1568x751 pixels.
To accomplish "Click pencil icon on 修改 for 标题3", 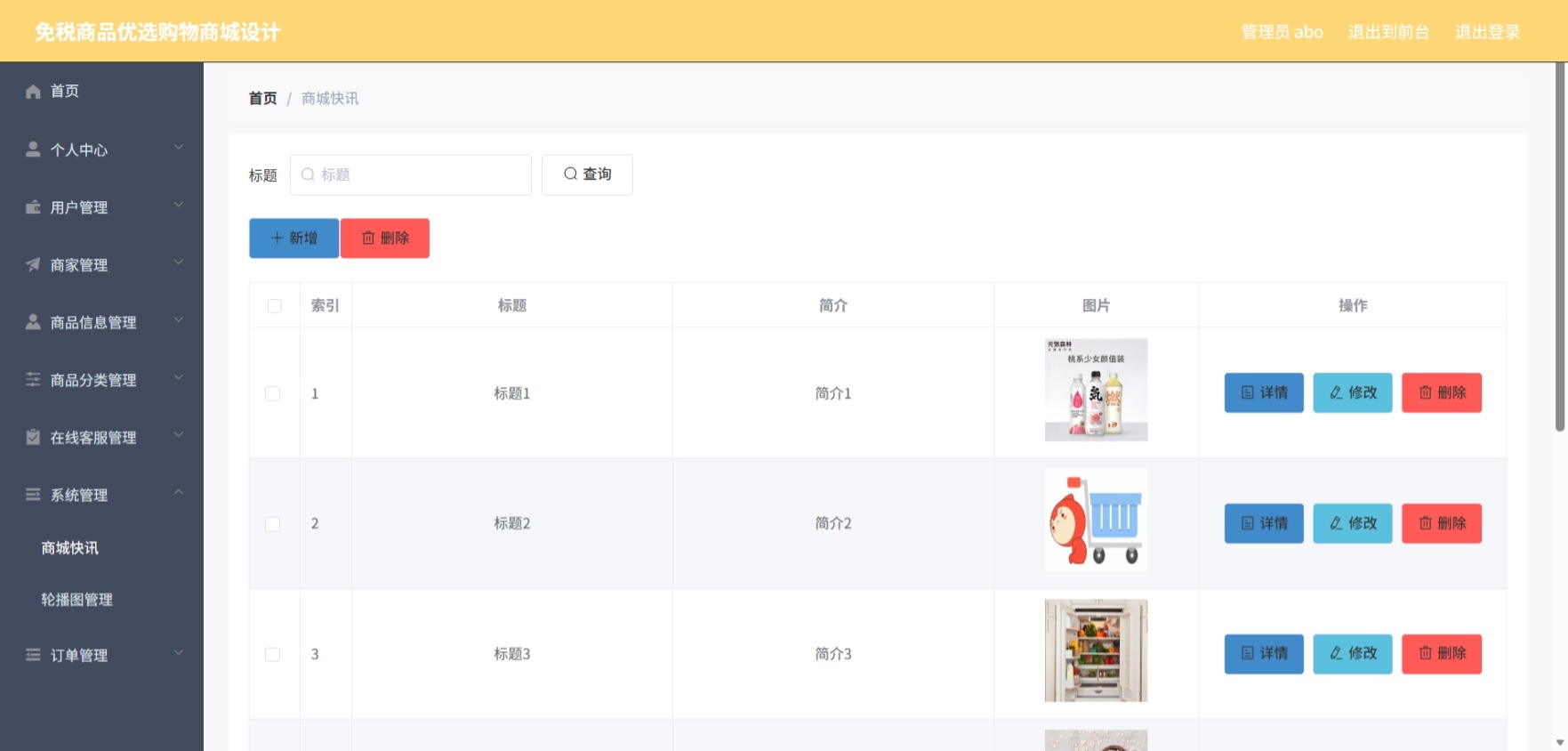I will 1336,653.
